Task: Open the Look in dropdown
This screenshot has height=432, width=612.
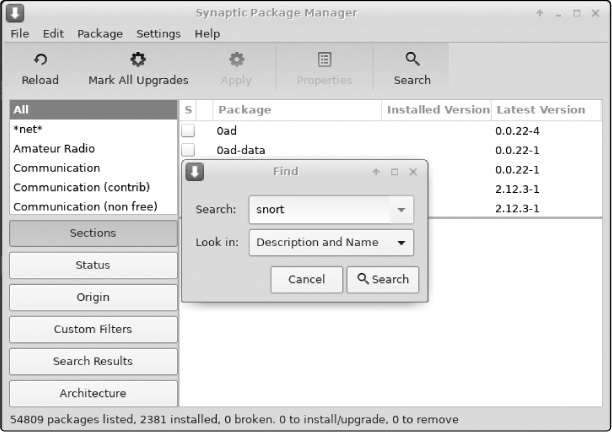Action: pos(331,243)
